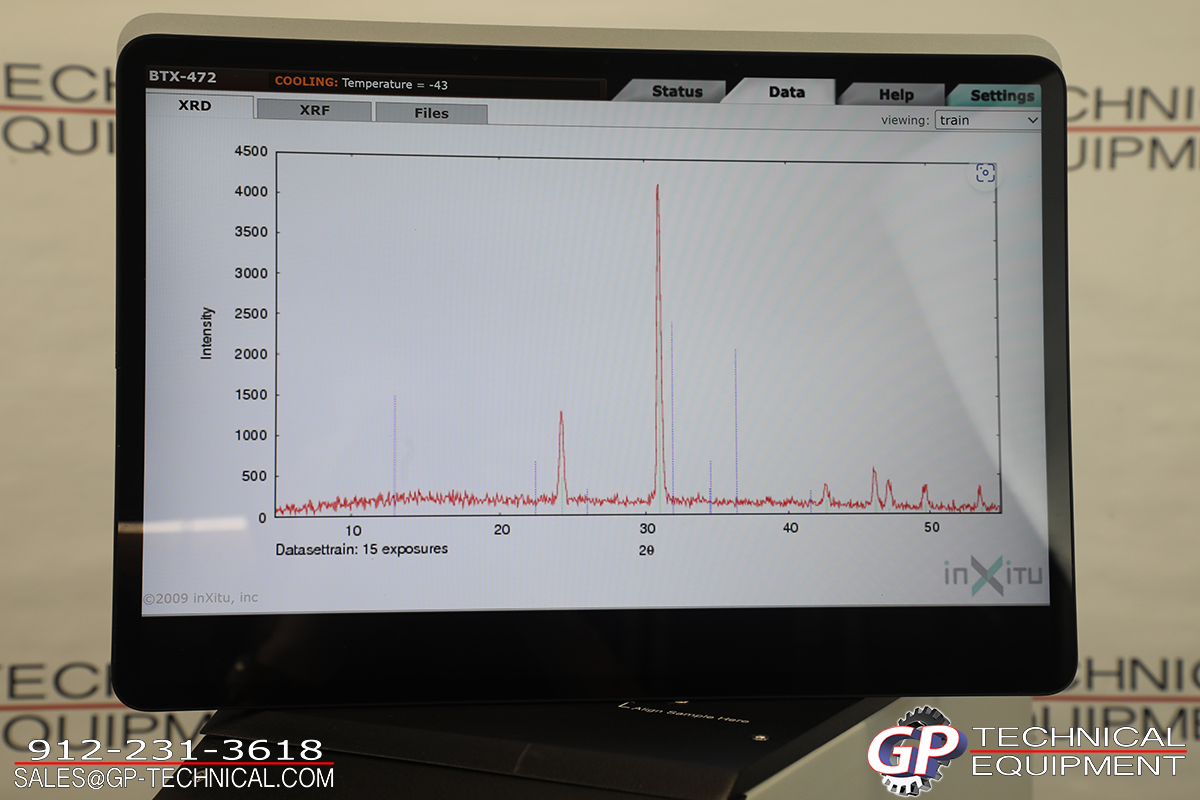1200x800 pixels.
Task: Click the BTX-472 device label
Action: (x=182, y=77)
